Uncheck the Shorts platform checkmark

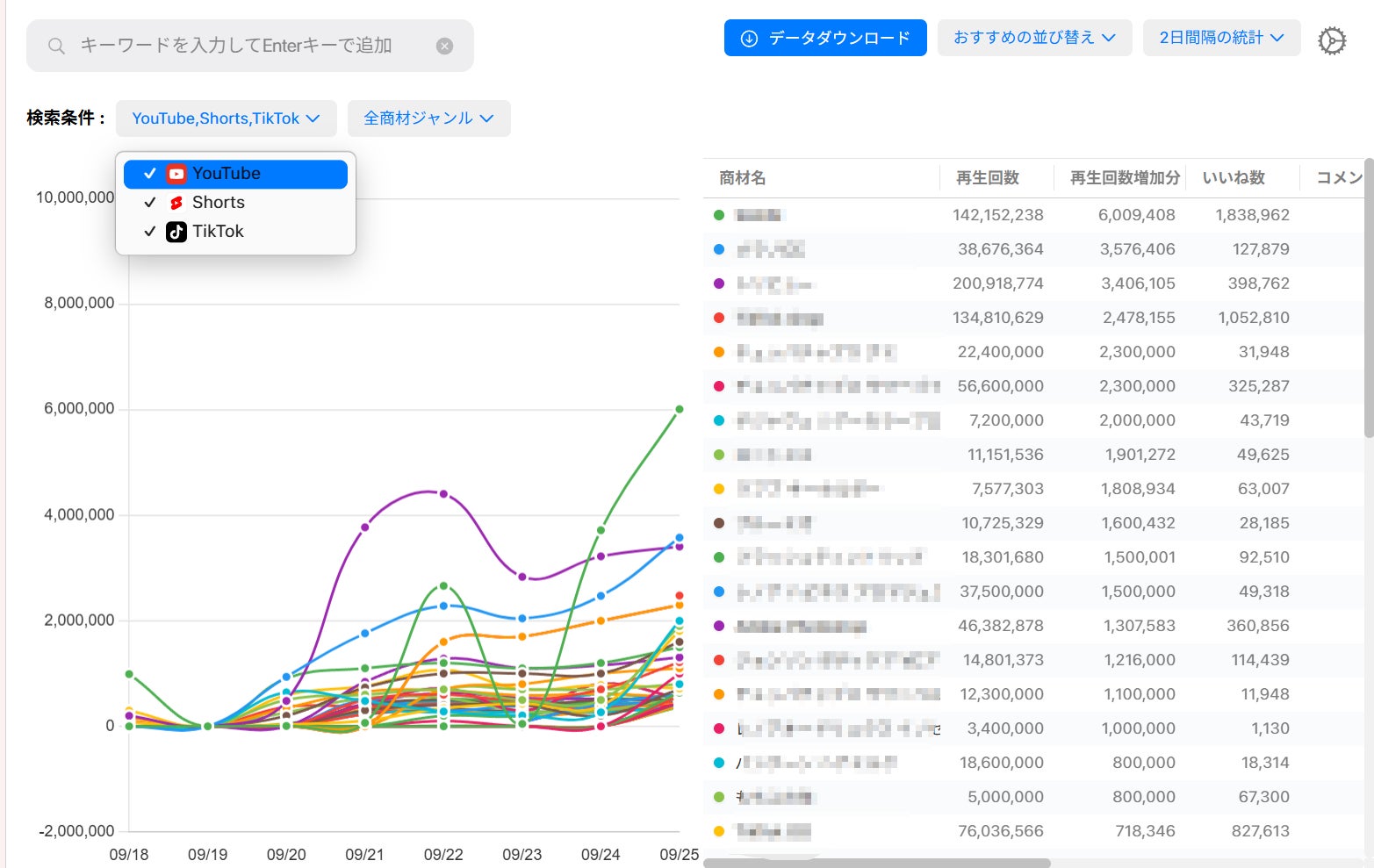pos(149,203)
